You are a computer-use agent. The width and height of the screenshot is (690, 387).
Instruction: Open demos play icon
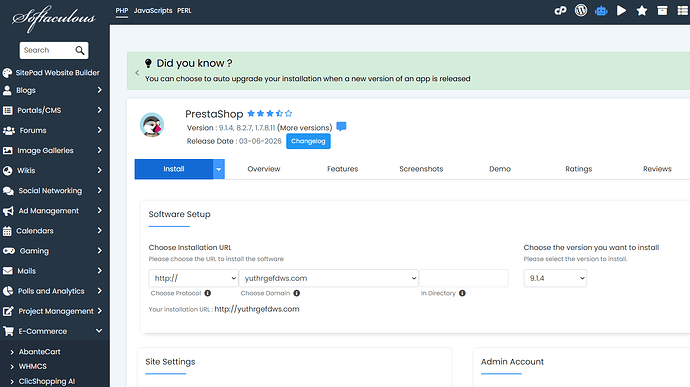[621, 11]
